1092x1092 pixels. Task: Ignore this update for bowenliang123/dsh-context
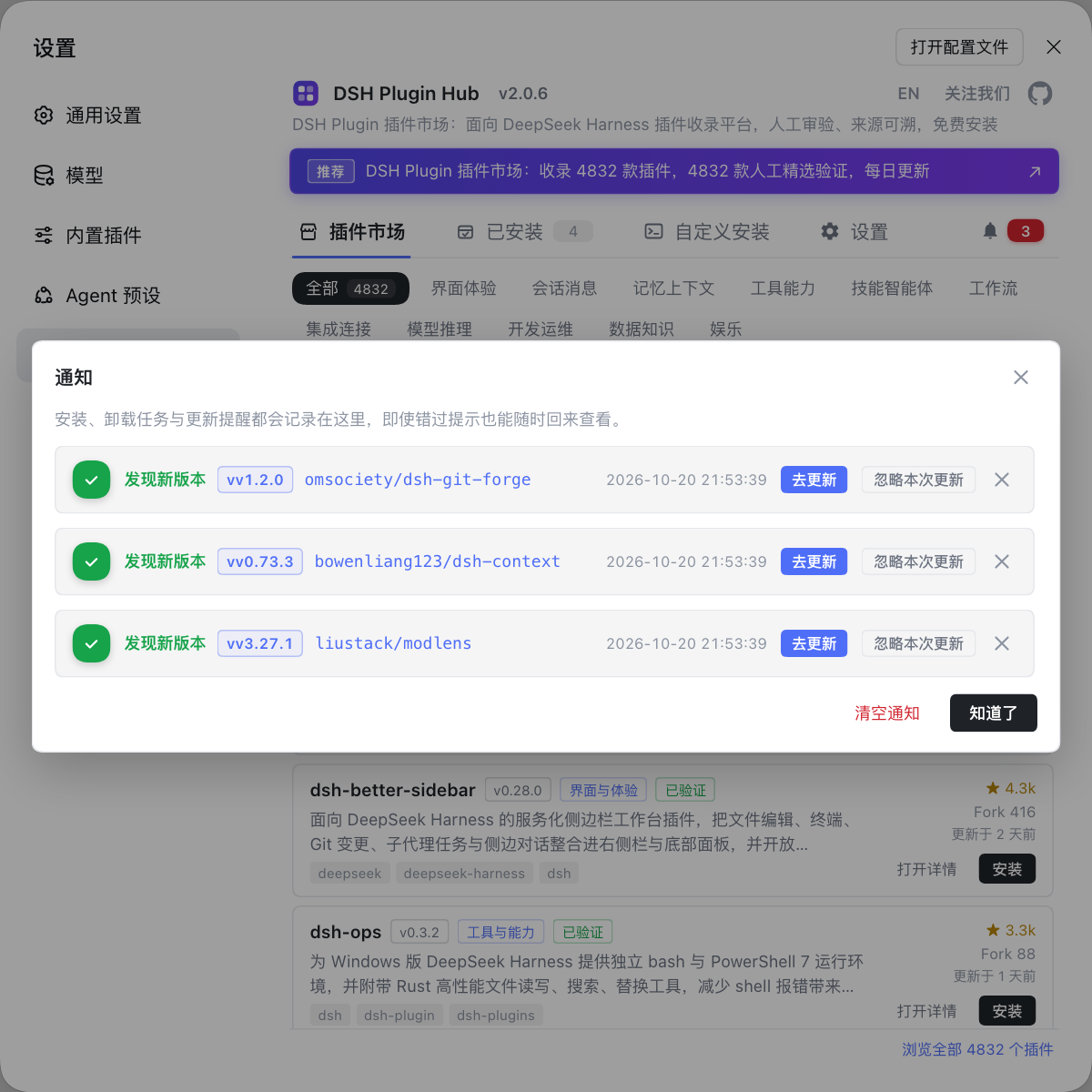click(x=918, y=561)
